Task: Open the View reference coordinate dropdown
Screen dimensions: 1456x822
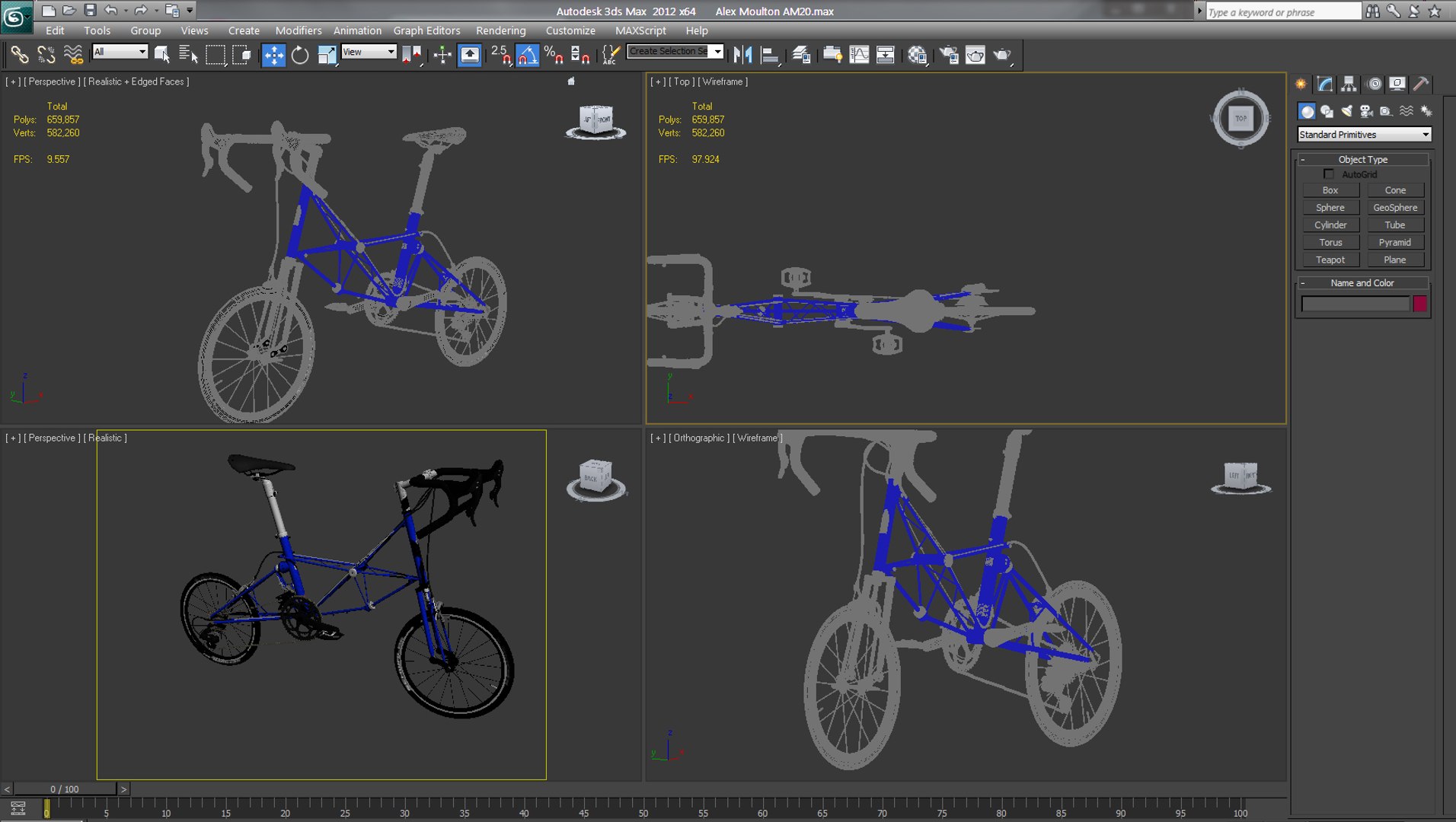Action: (369, 52)
